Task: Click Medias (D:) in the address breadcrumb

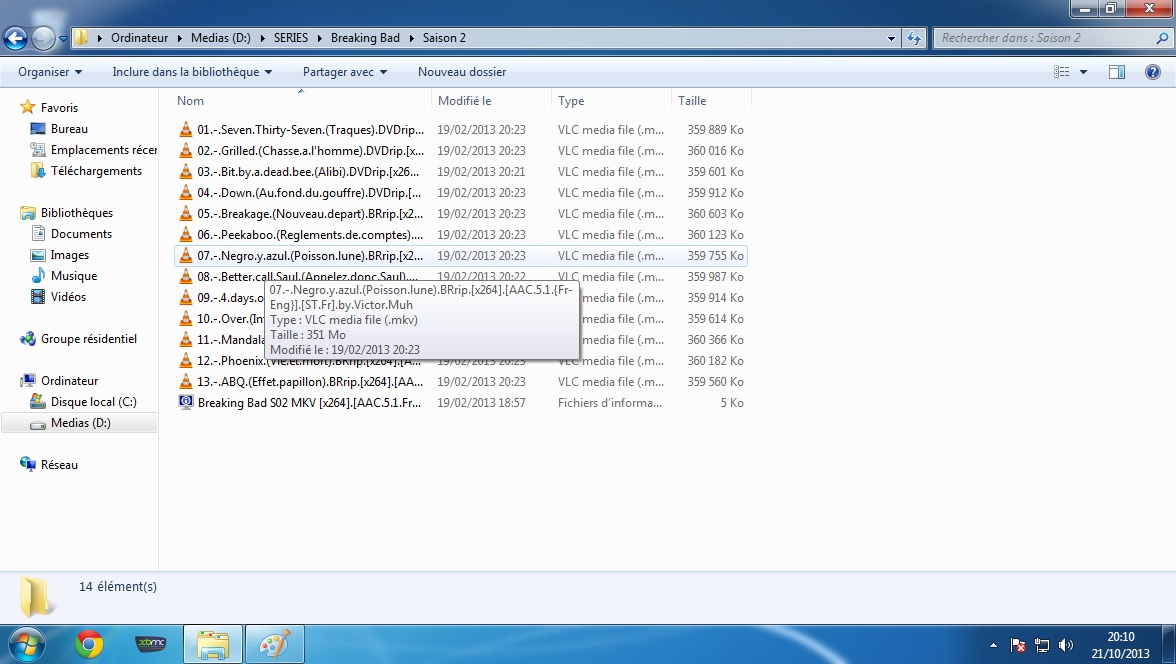Action: pyautogui.click(x=220, y=38)
